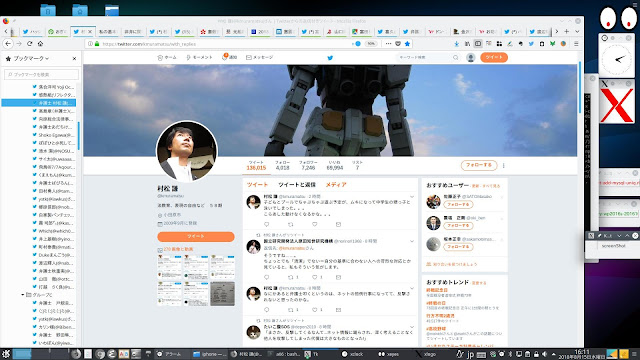This screenshot has width=640, height=360.
Task: Open the first tweet's dropdown chevron
Action: (412, 197)
